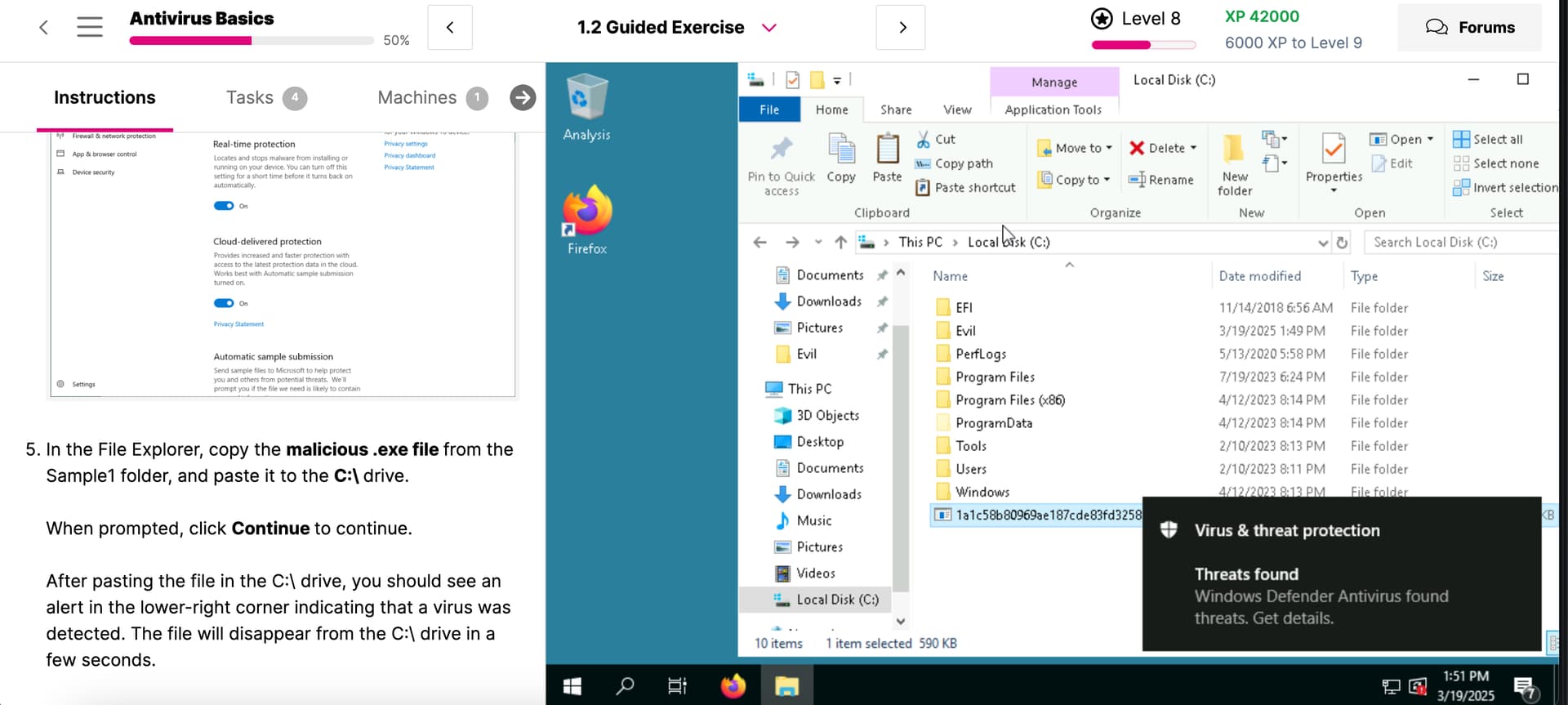Expand the 1.2 Guided Exercise dropdown
Screen dimensions: 1568x705
point(768,28)
